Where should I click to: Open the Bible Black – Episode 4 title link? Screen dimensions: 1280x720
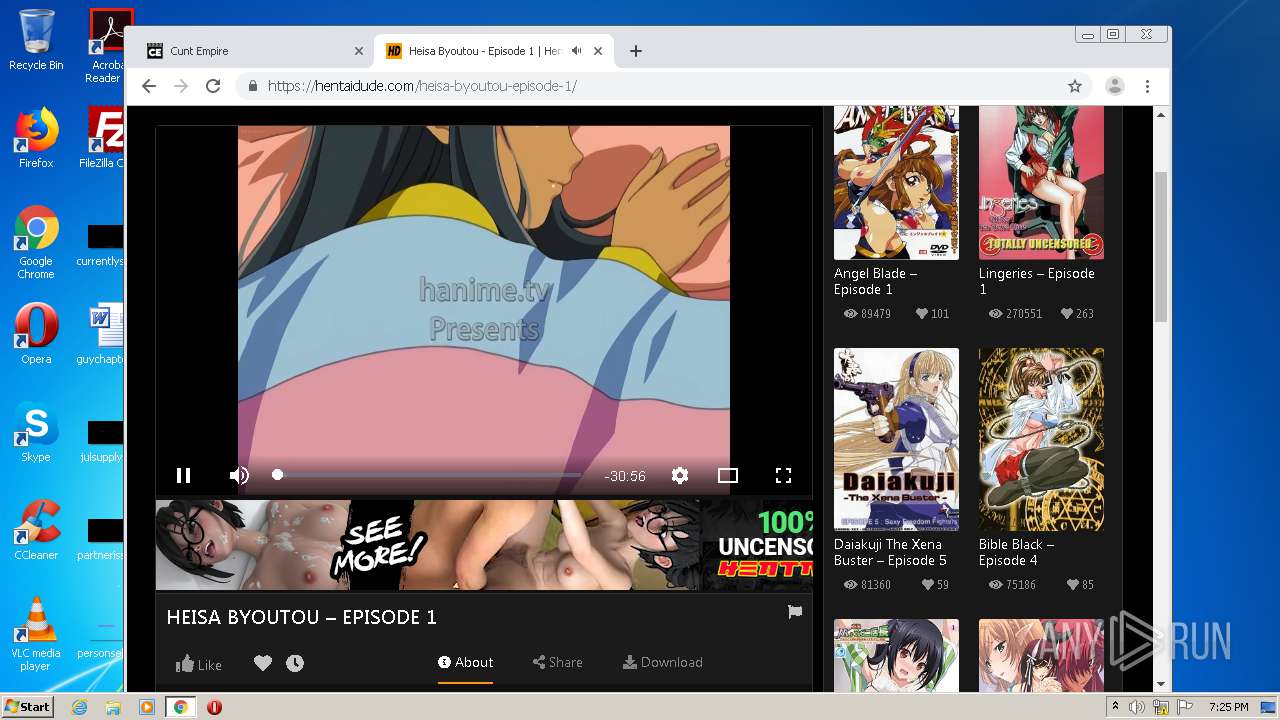pos(1016,552)
